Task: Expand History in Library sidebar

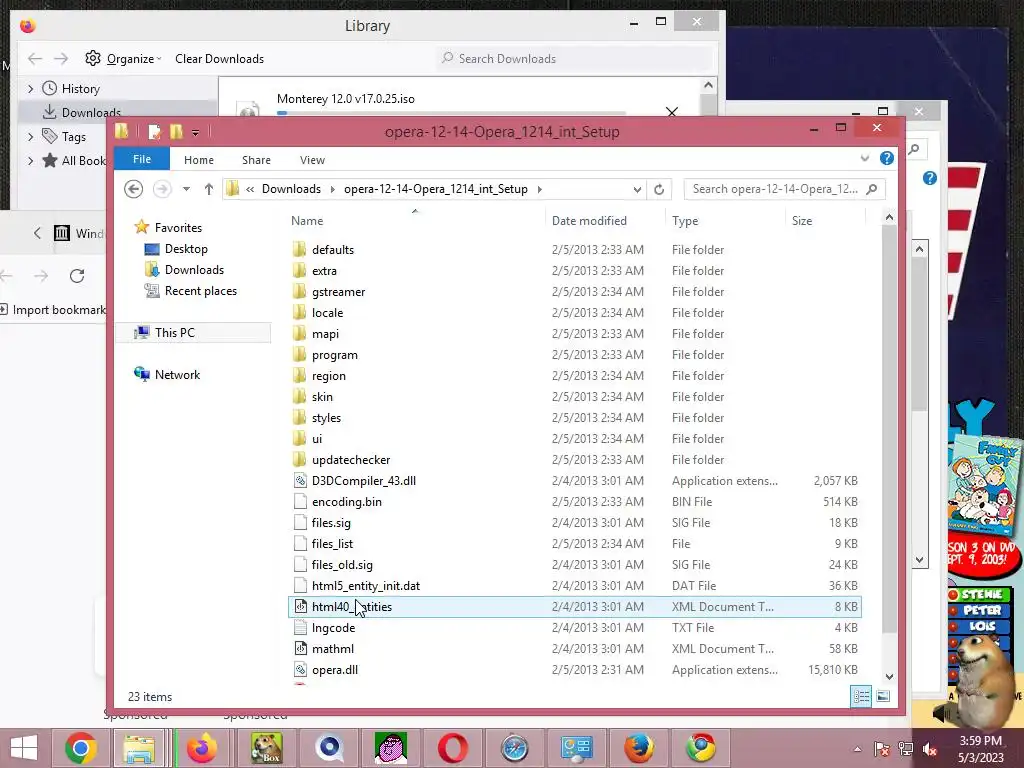Action: coord(31,88)
